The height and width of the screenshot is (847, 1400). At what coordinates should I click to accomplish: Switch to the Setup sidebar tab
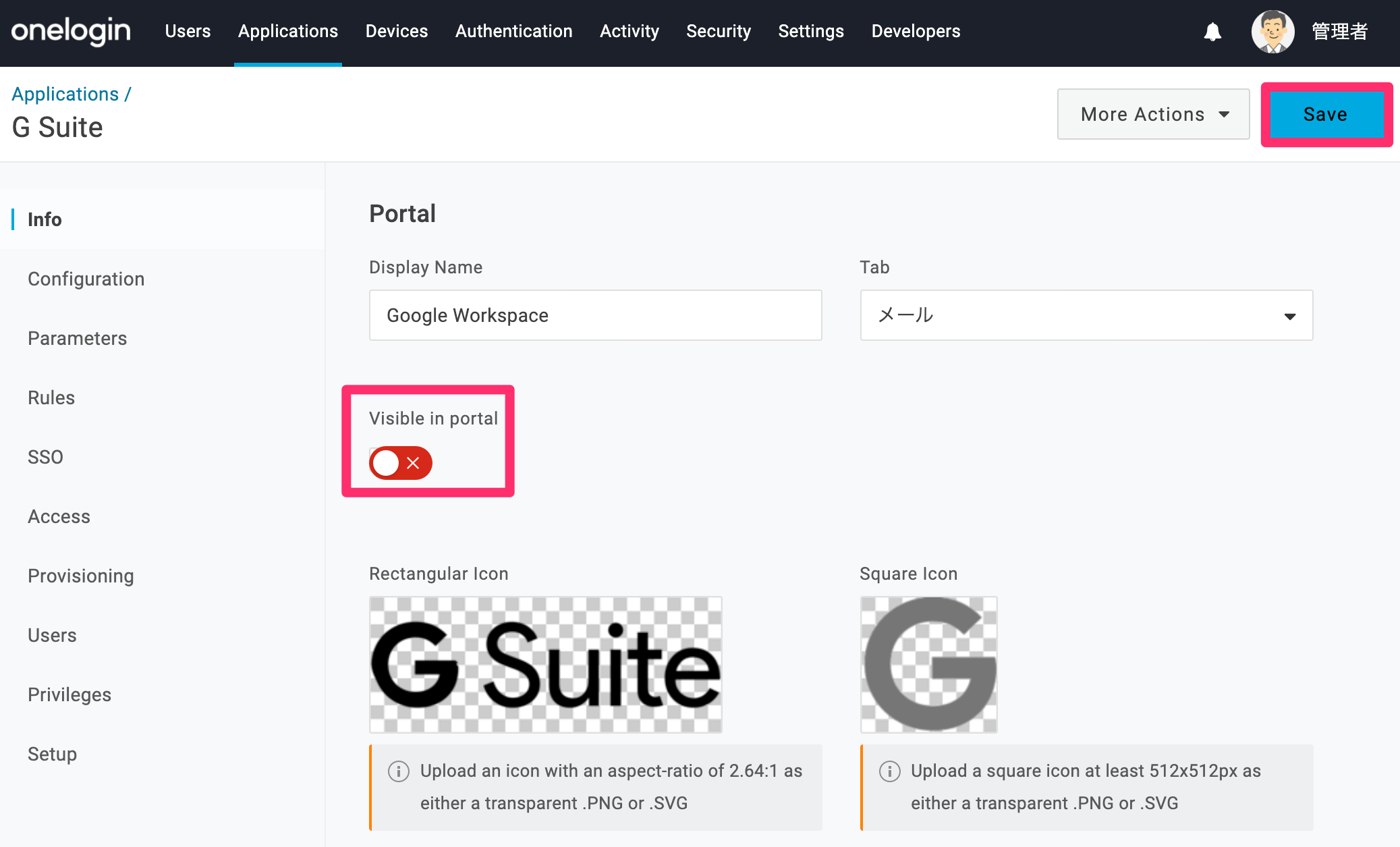point(162,754)
